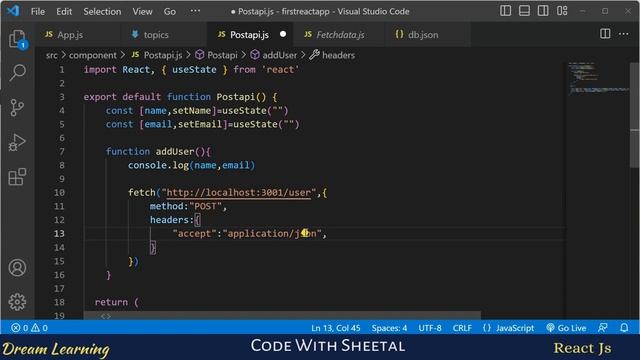Click line number 10 in gutter

[x=59, y=192]
